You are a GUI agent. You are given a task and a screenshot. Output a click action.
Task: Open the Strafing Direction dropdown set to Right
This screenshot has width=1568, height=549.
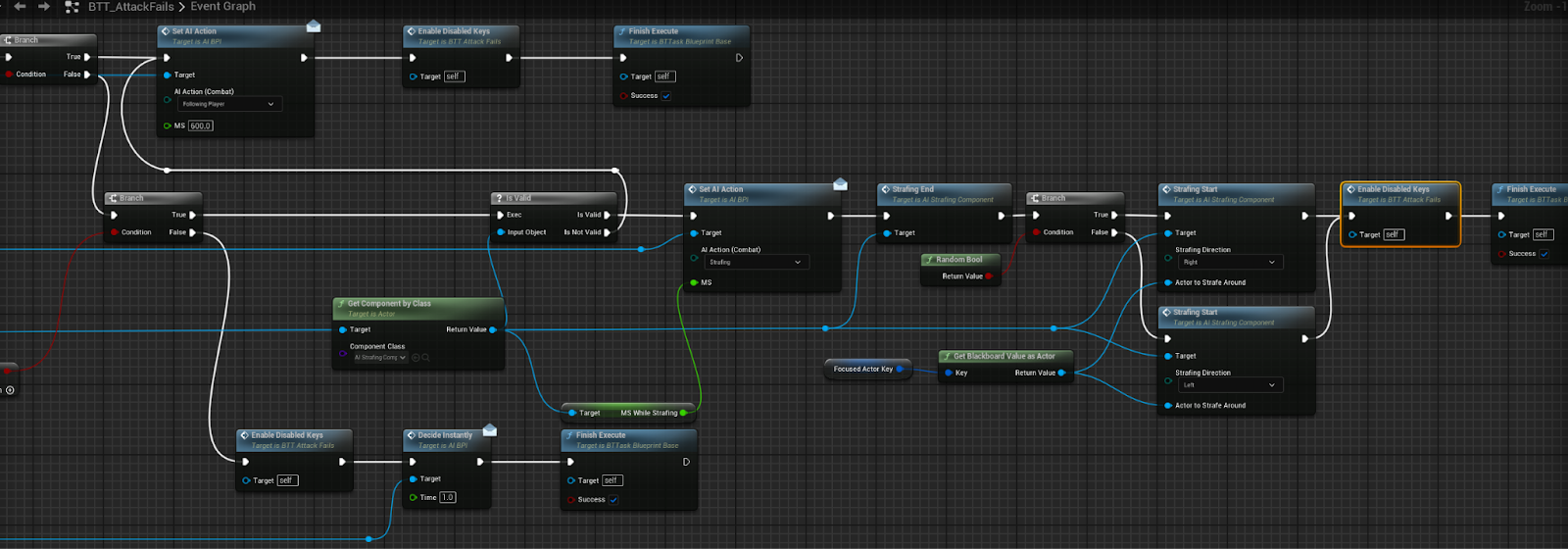1230,262
